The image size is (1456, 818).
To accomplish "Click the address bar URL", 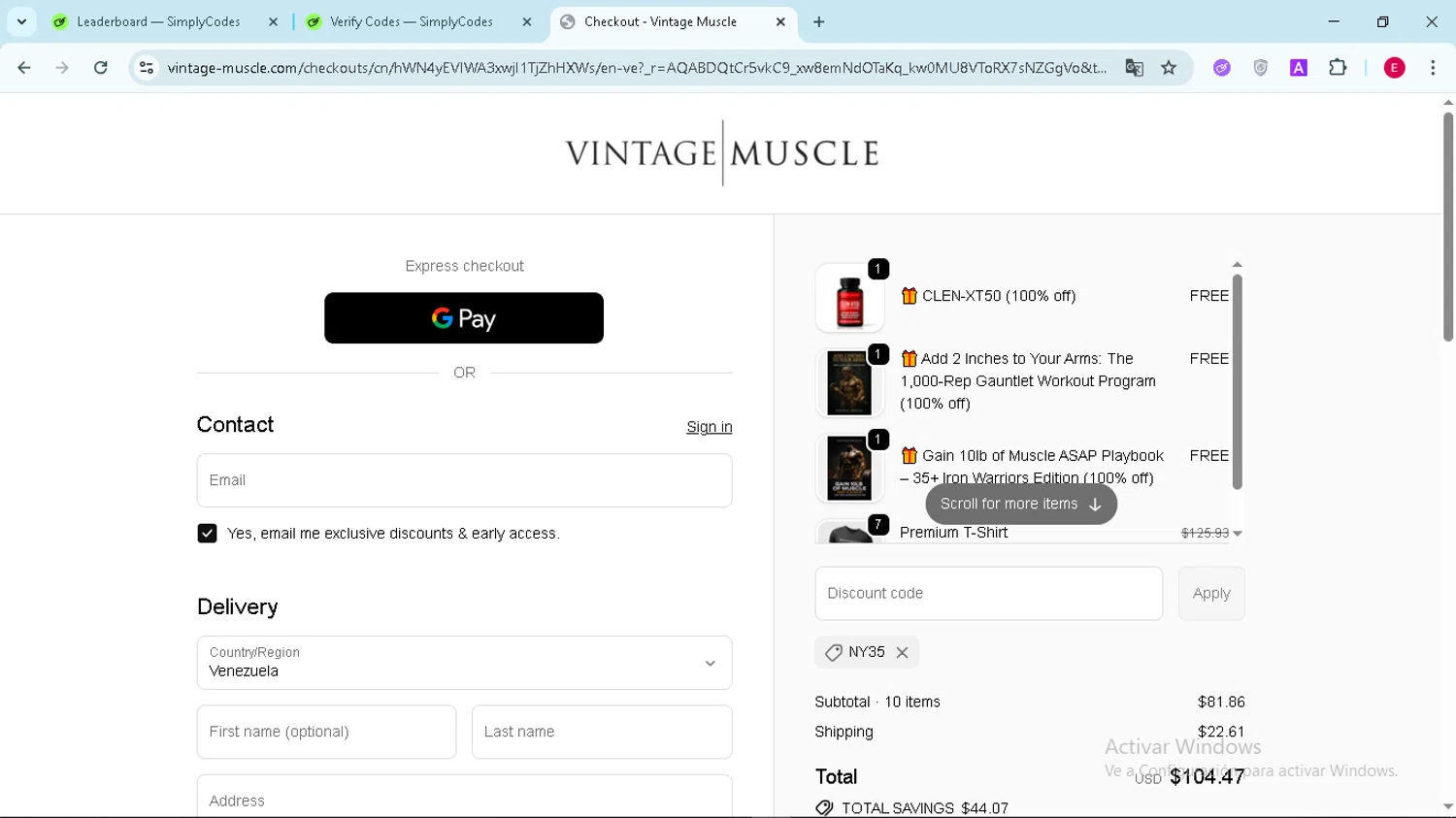I will coord(637,68).
